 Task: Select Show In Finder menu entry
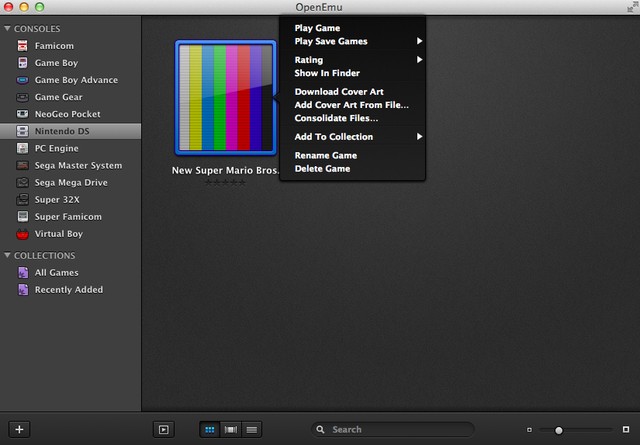pos(327,73)
